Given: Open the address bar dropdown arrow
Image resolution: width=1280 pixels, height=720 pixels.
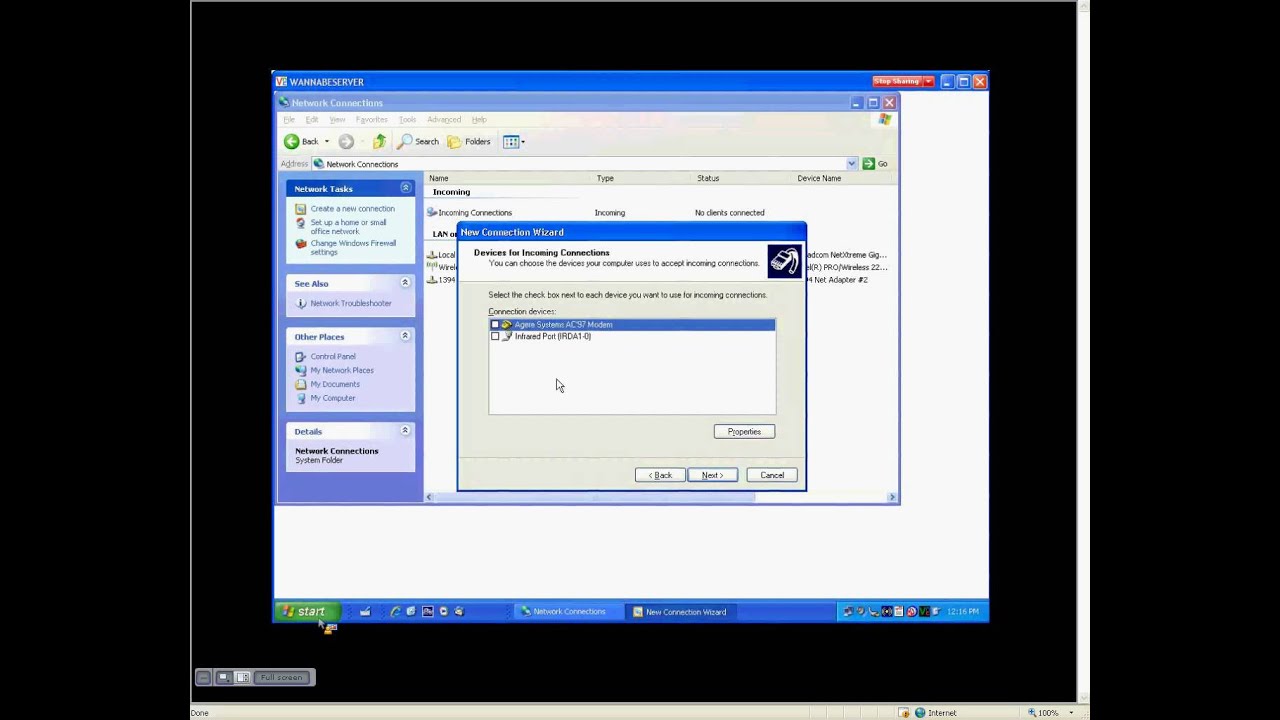Looking at the screenshot, I should [852, 164].
